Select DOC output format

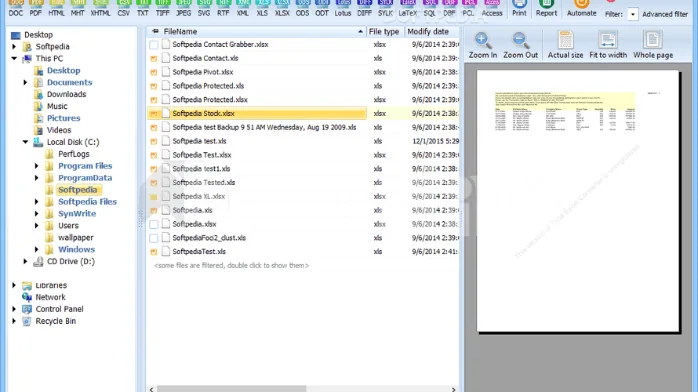(x=16, y=8)
